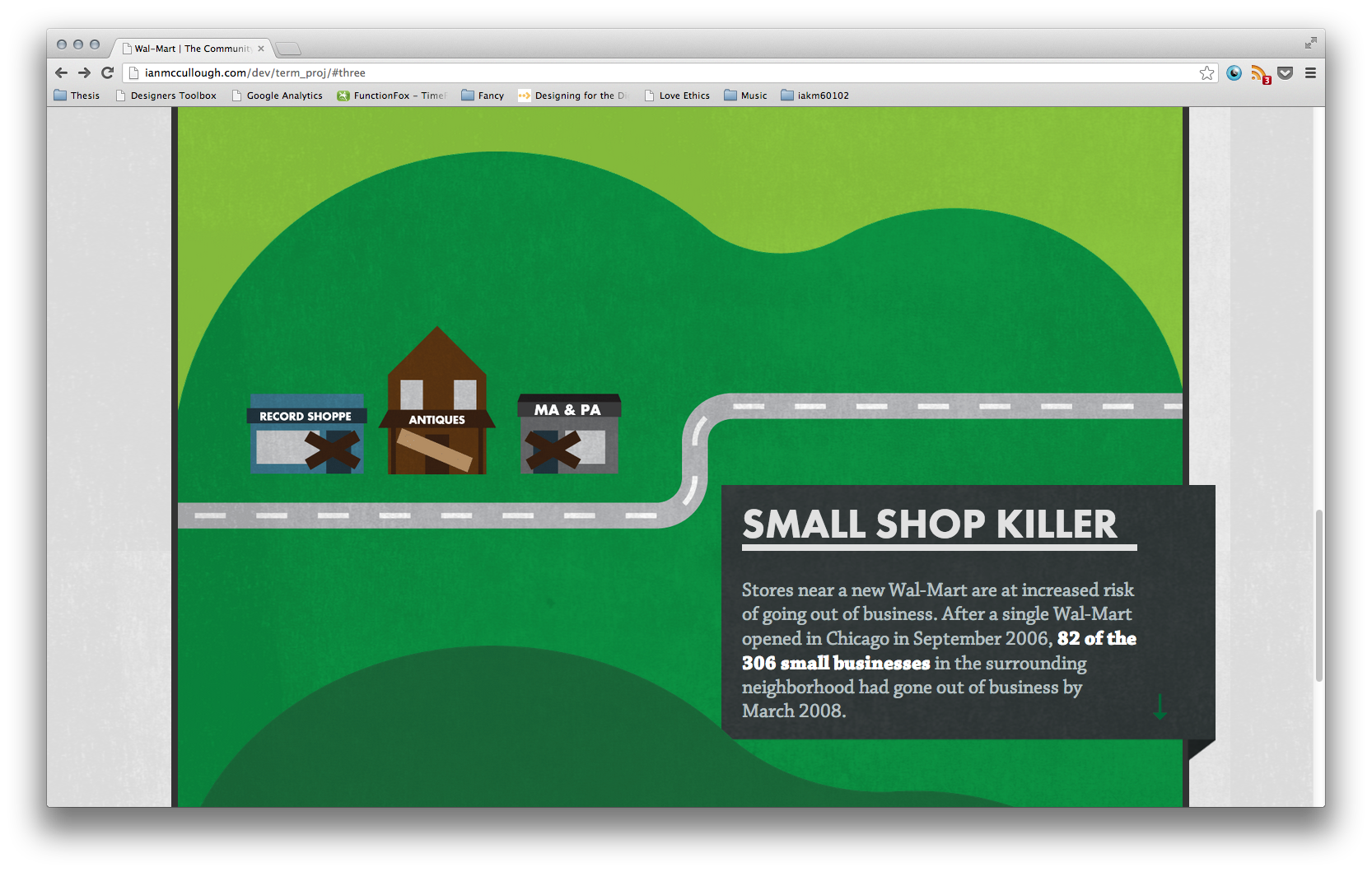Go forward with the browser forward arrow
Viewport: 1372px width, 872px height.
[x=84, y=72]
